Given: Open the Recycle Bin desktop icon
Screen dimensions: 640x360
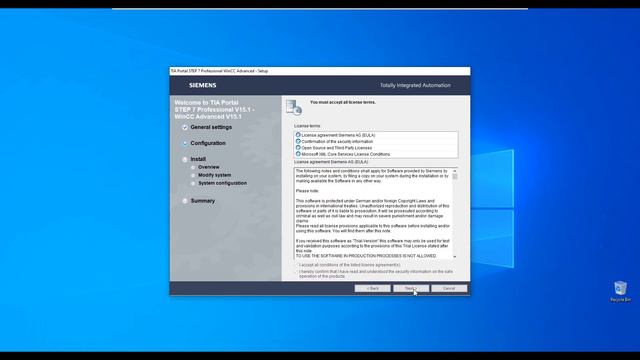Looking at the screenshot, I should (x=620, y=291).
